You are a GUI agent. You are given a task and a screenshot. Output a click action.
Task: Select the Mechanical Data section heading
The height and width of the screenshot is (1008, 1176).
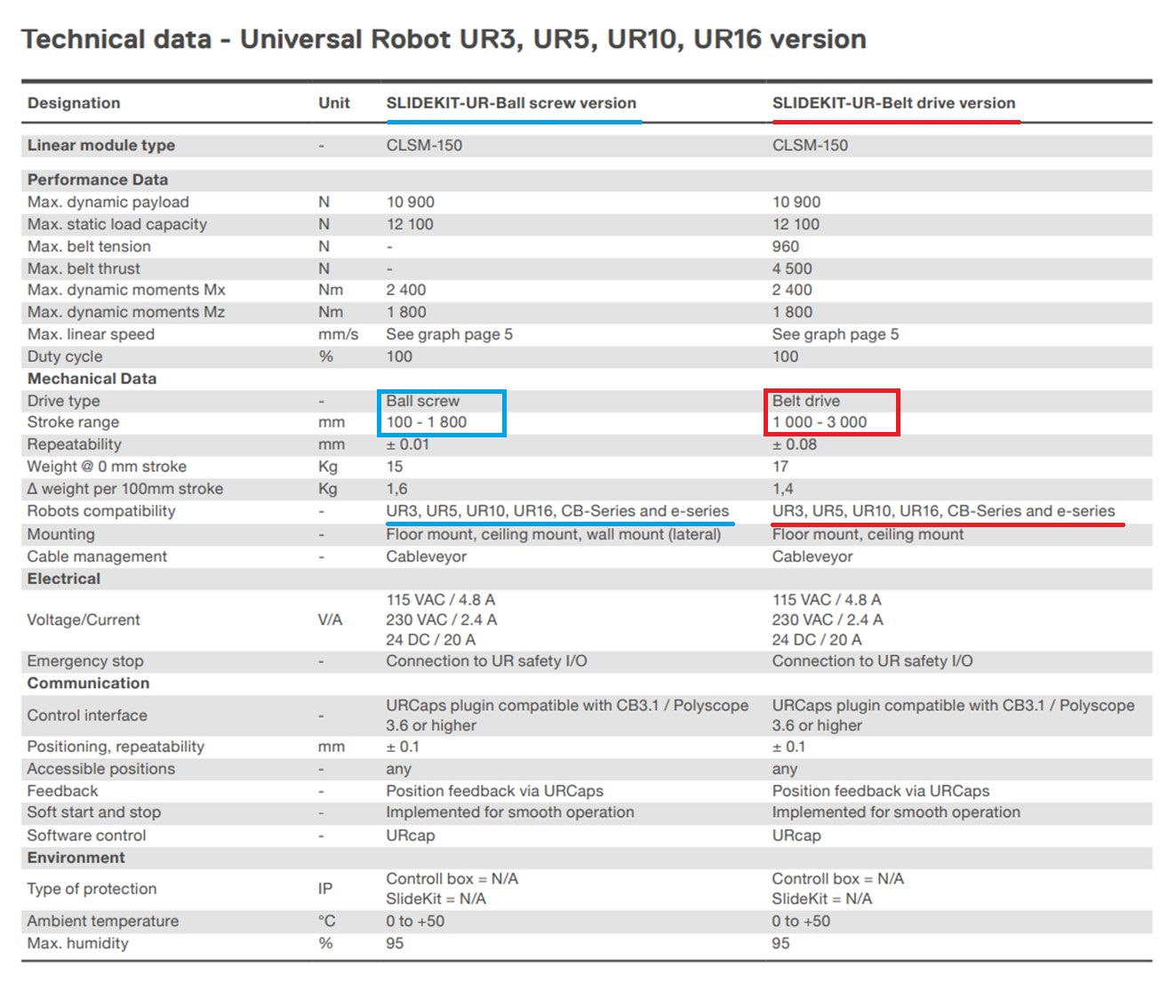[x=92, y=379]
